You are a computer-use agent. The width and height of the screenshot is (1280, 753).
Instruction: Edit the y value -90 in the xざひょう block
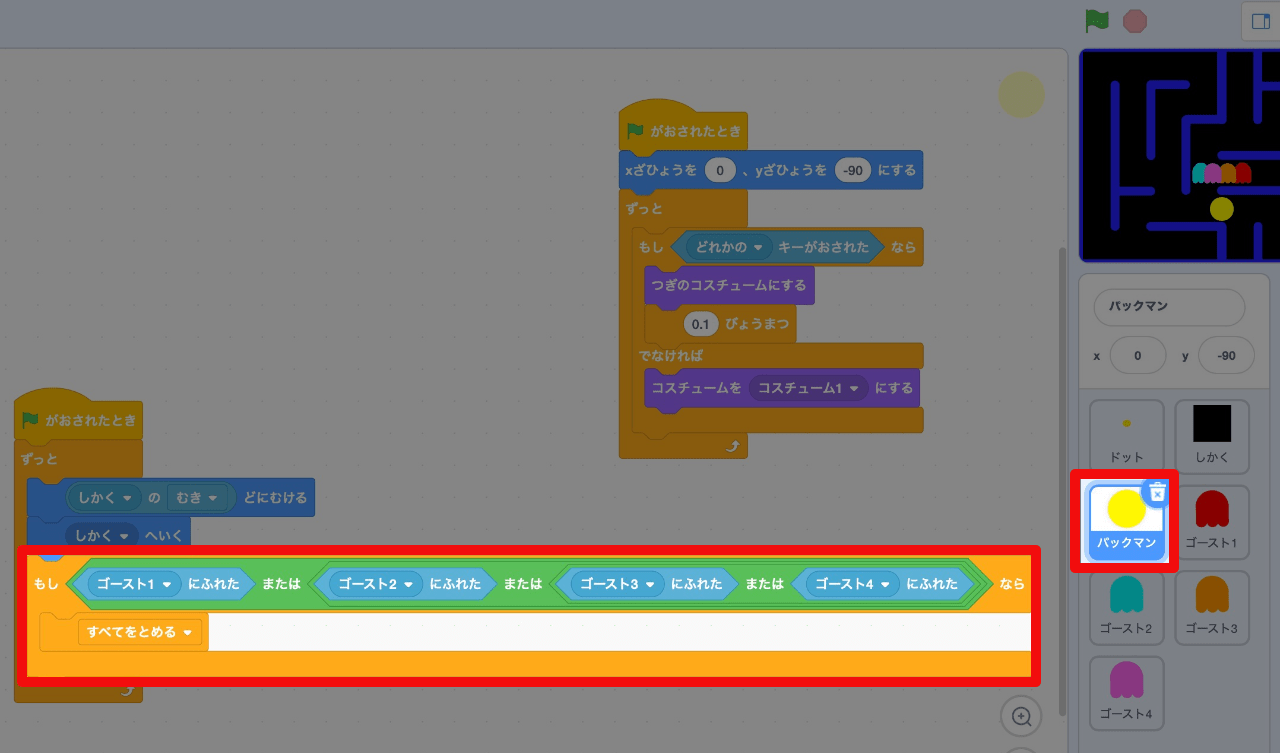853,170
